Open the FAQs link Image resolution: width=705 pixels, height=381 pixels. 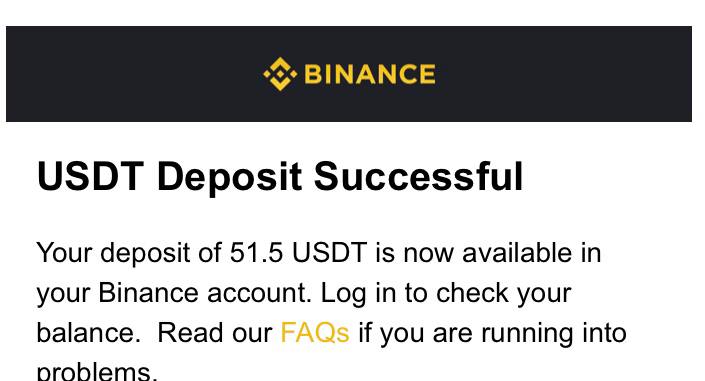click(315, 333)
